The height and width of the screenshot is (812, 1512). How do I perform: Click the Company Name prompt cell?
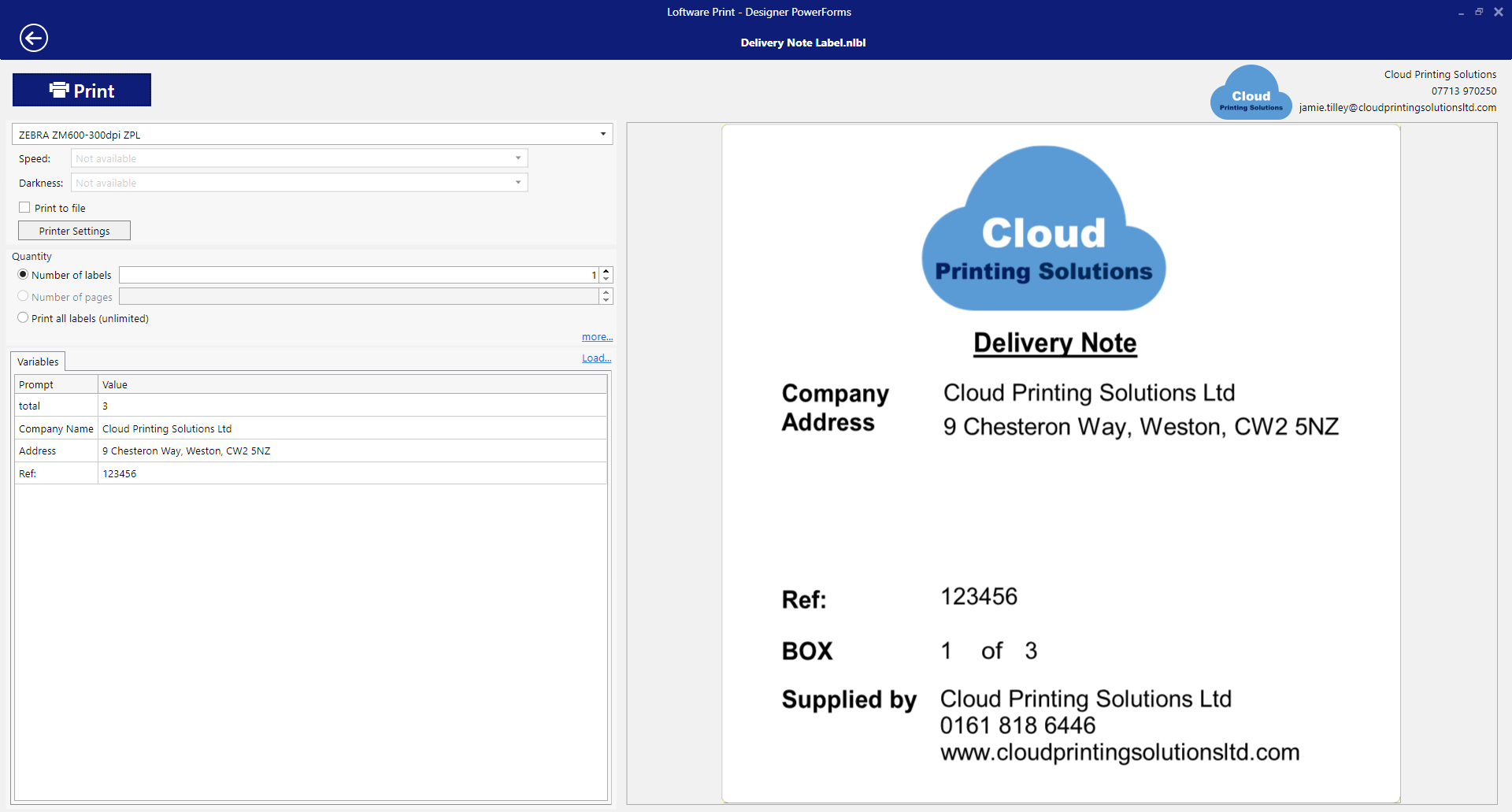pyautogui.click(x=56, y=428)
